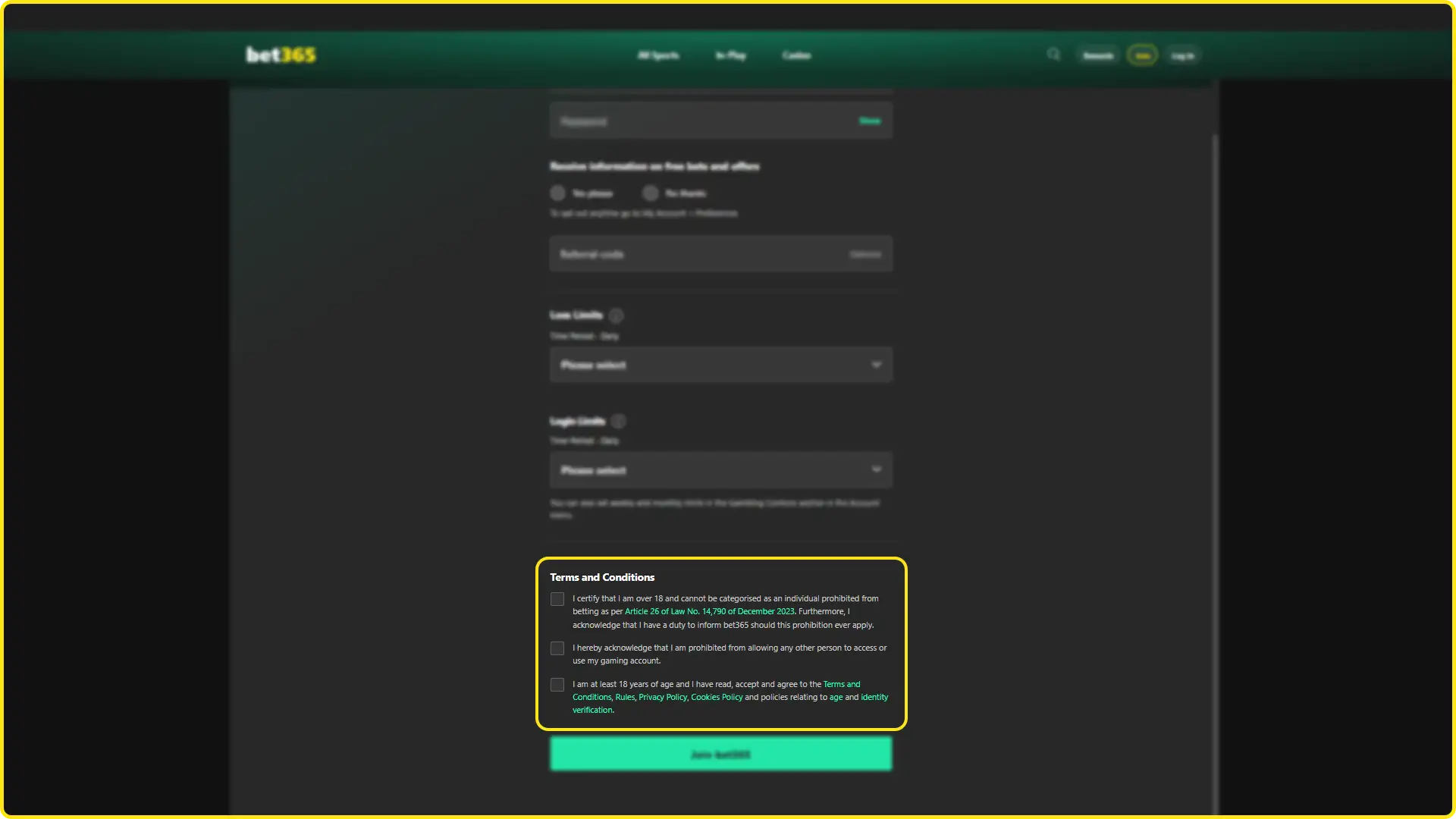Click the header button left of Join
Screen dimensions: 1456x819
click(x=1098, y=55)
